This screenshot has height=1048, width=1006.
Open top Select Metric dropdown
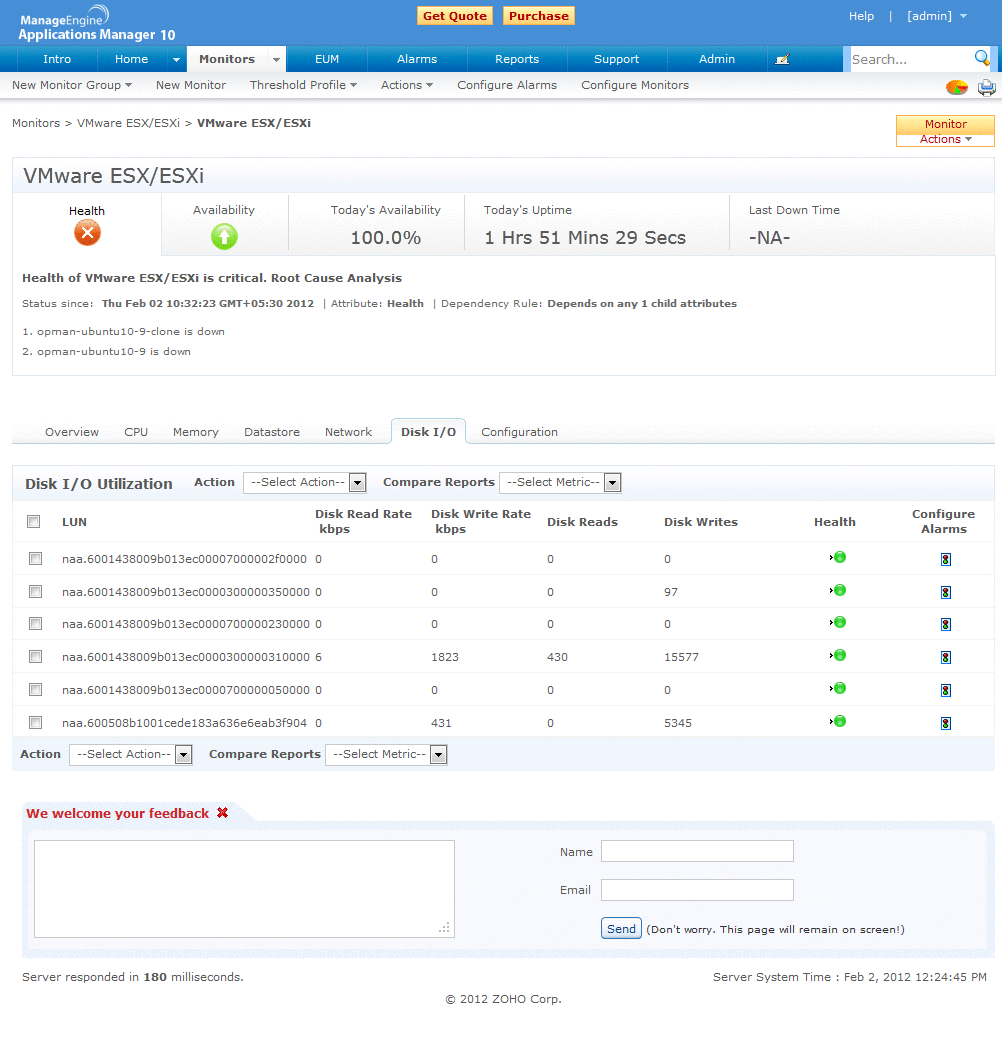coord(560,483)
